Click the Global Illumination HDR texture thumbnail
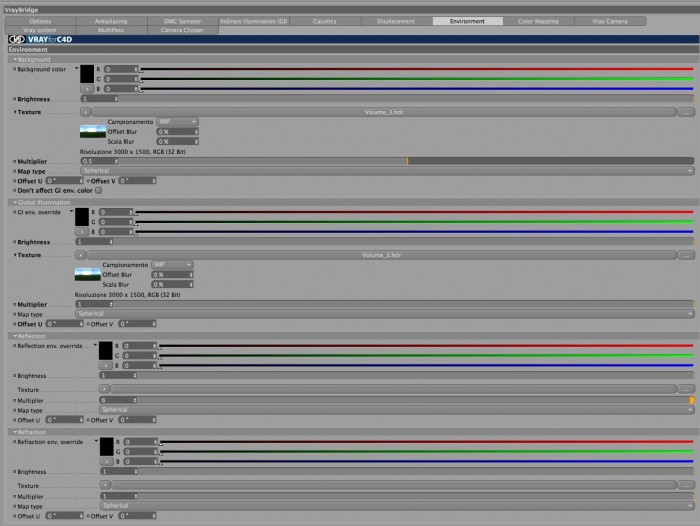This screenshot has height=526, width=700. 88,274
